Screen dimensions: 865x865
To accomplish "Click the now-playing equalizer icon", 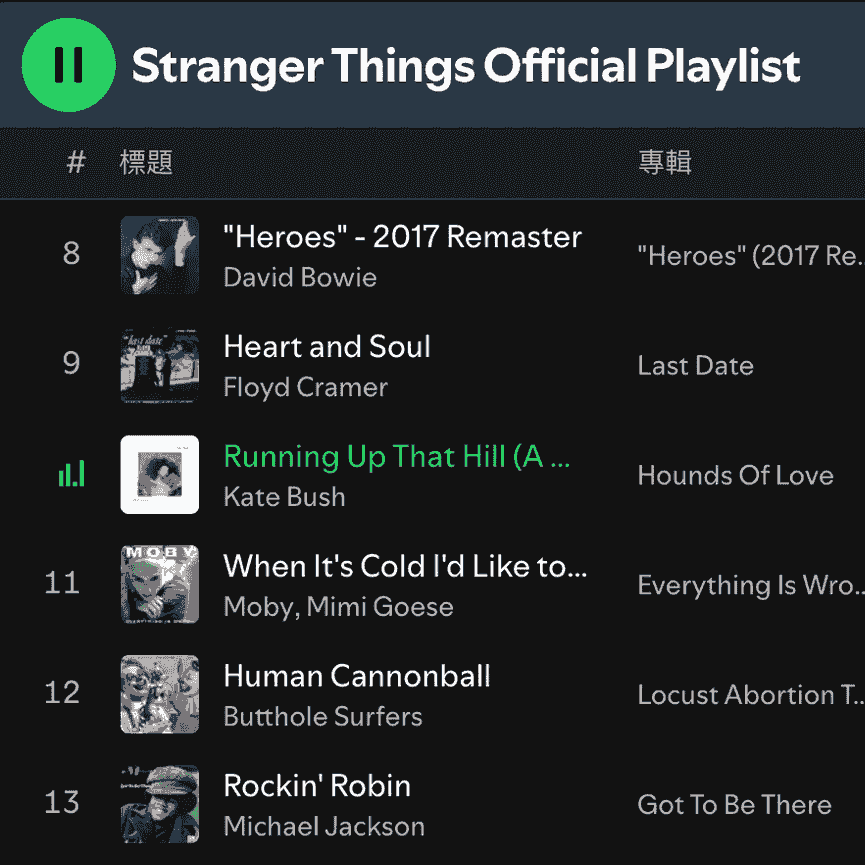I will click(71, 474).
